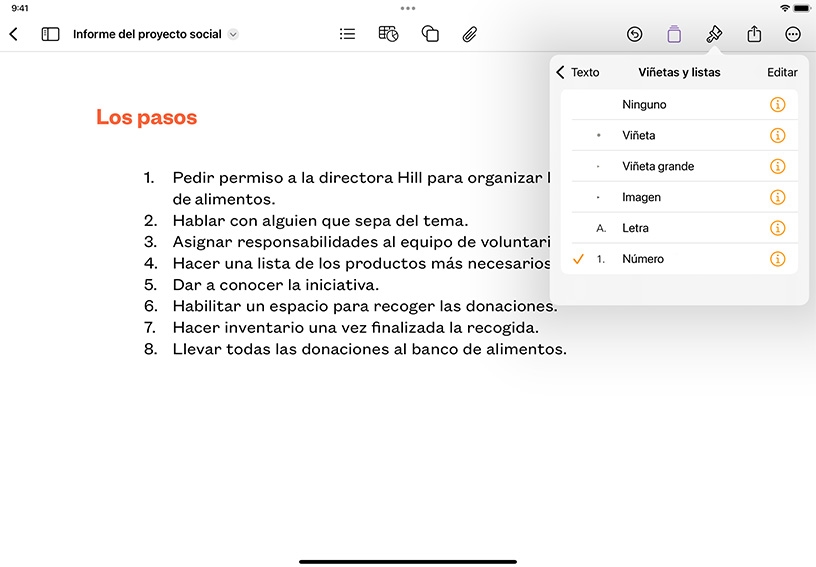Expand the document title dropdown chevron
The height and width of the screenshot is (567, 816).
(233, 34)
